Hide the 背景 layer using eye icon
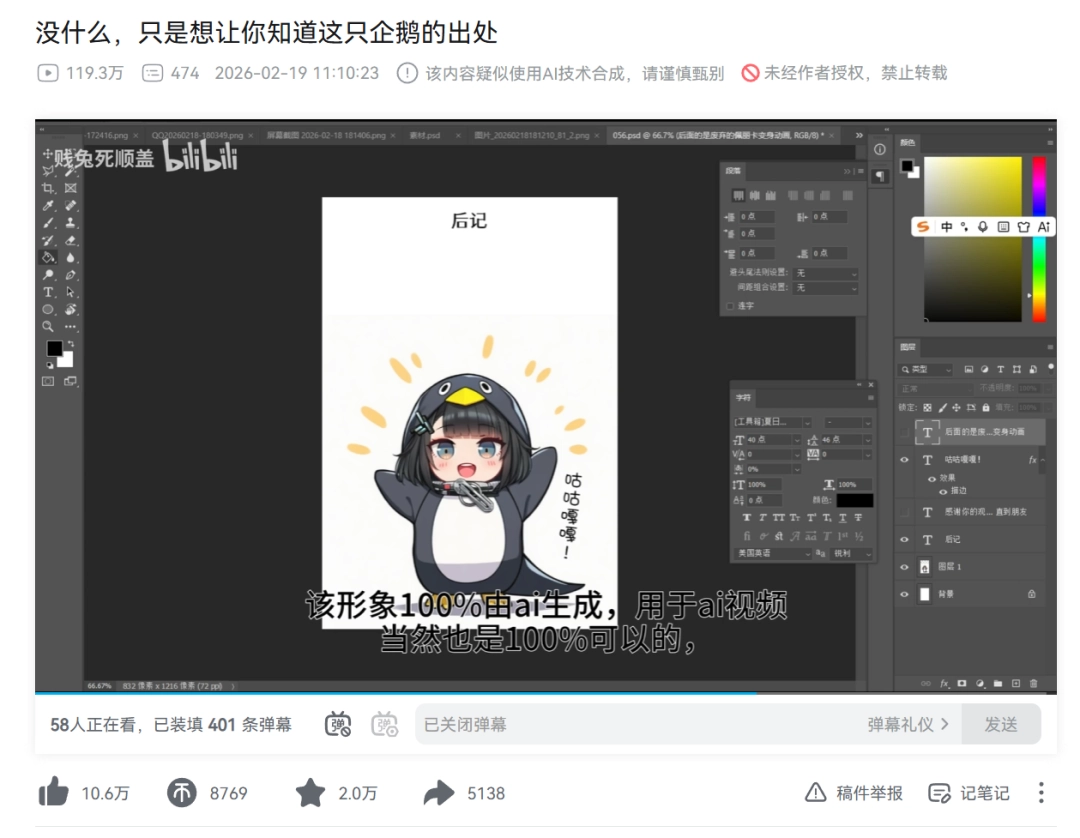 pyautogui.click(x=905, y=594)
